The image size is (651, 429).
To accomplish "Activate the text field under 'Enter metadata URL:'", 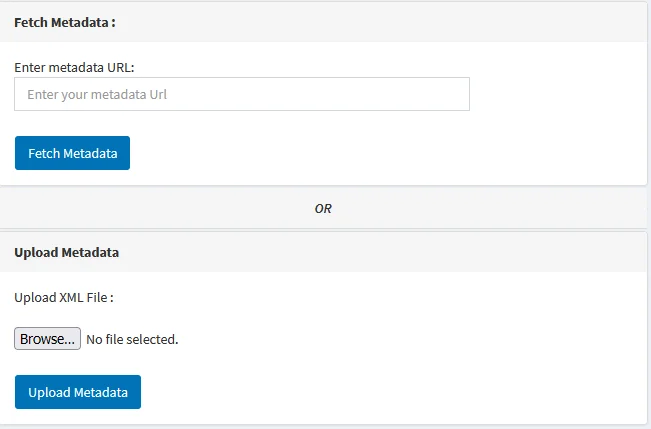I will click(x=242, y=94).
